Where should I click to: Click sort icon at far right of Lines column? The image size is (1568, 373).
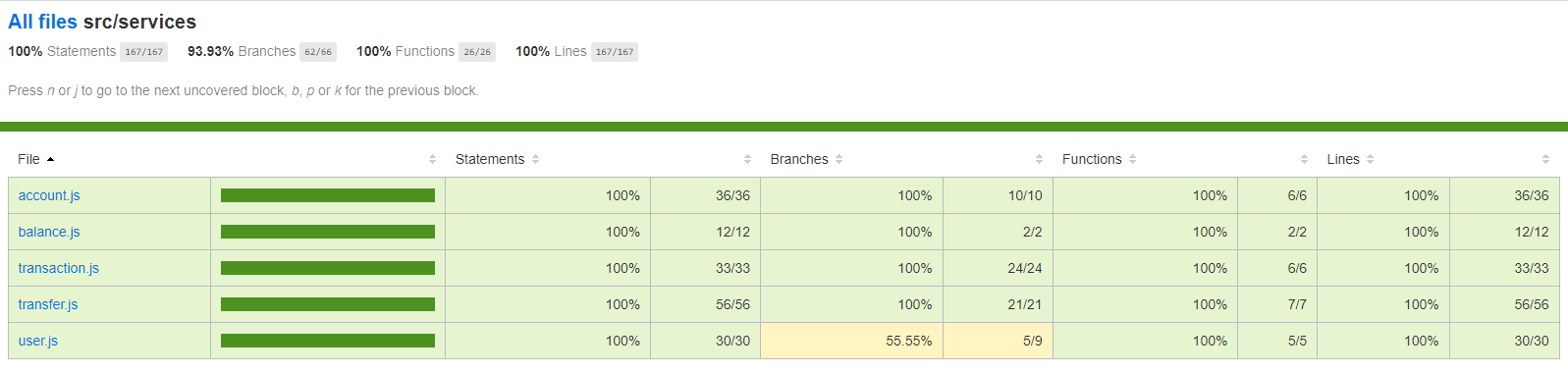(x=1545, y=159)
